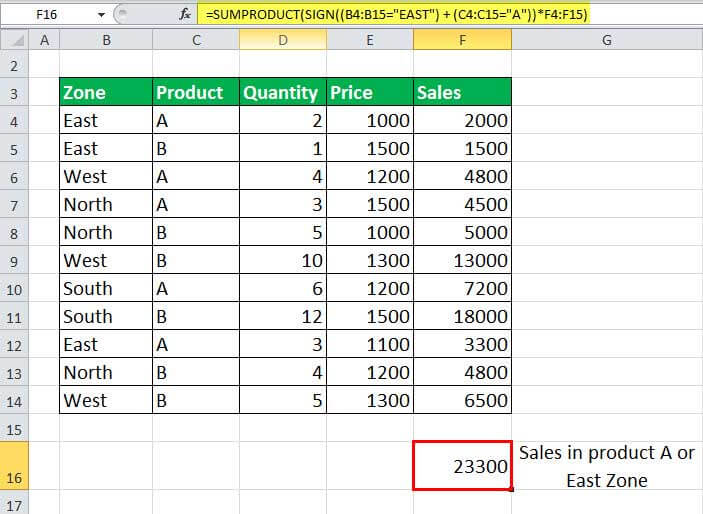Click product A cell in row 10
Image resolution: width=703 pixels, height=514 pixels.
(x=196, y=288)
